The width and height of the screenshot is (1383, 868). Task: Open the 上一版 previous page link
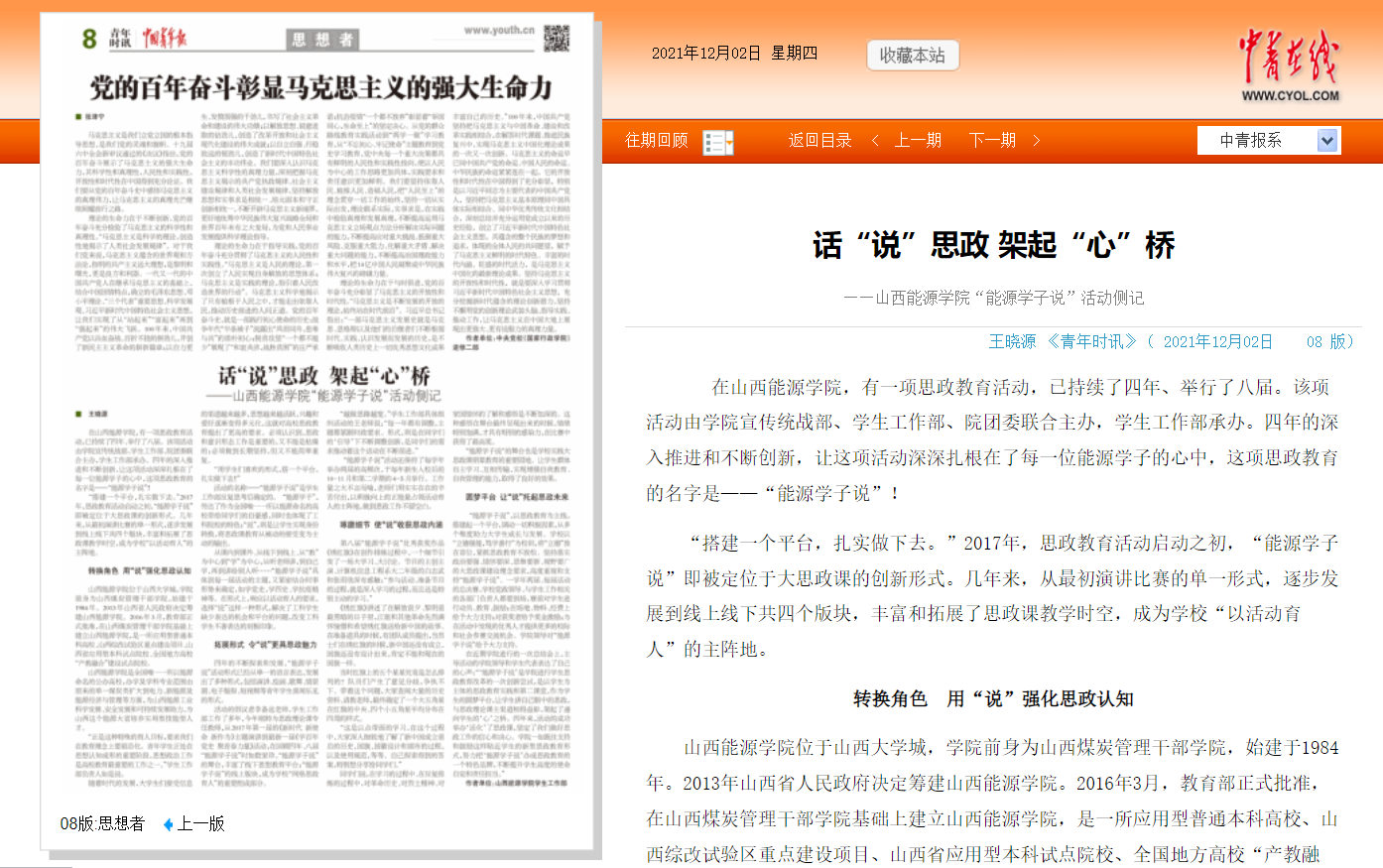point(200,824)
